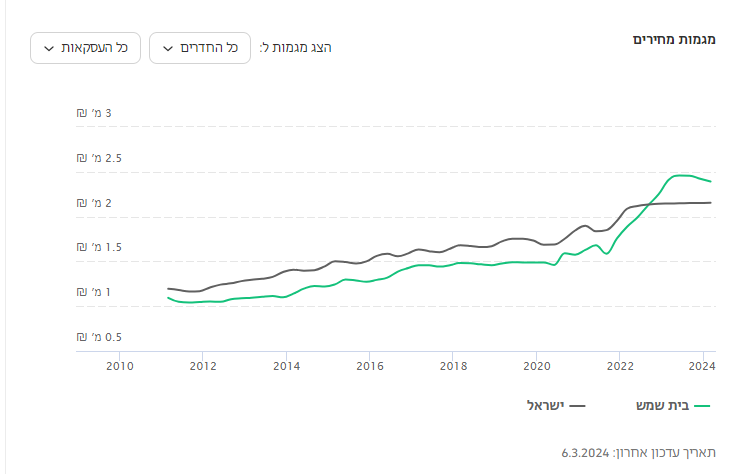Click the 2018 x-axis label
This screenshot has height=474, width=740.
click(453, 366)
